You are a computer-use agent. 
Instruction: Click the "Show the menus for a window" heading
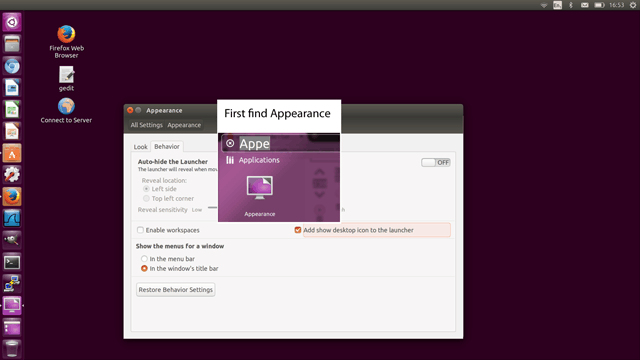click(x=180, y=246)
